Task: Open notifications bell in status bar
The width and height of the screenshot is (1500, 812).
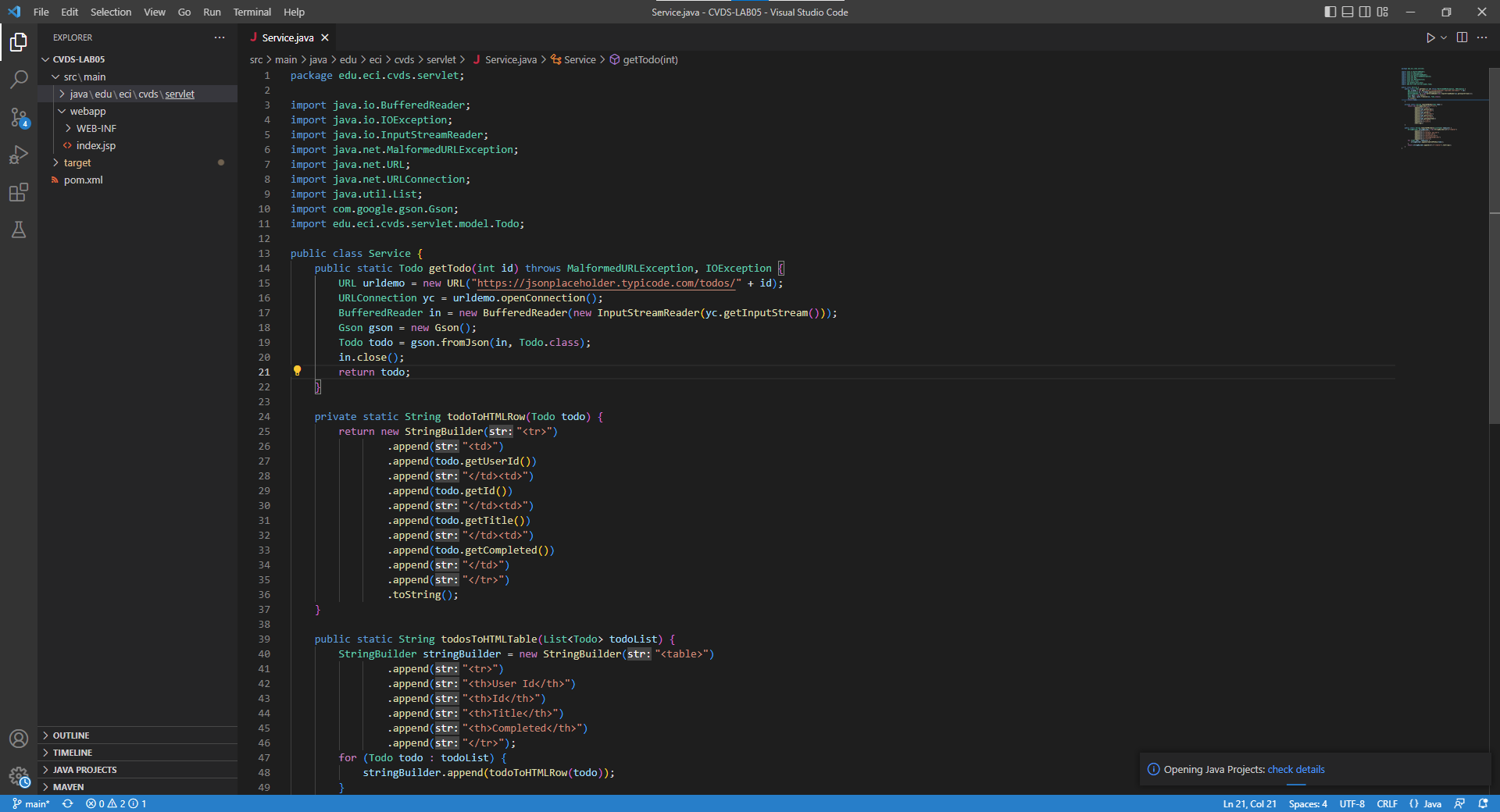Action: (1483, 803)
